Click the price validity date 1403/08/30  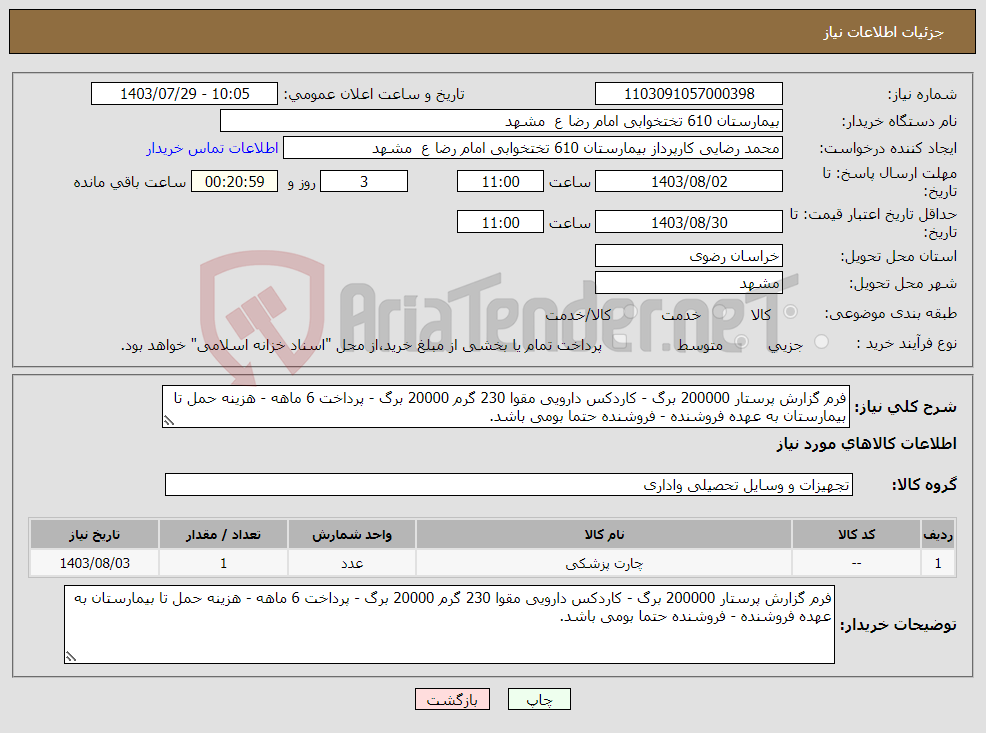pos(689,223)
